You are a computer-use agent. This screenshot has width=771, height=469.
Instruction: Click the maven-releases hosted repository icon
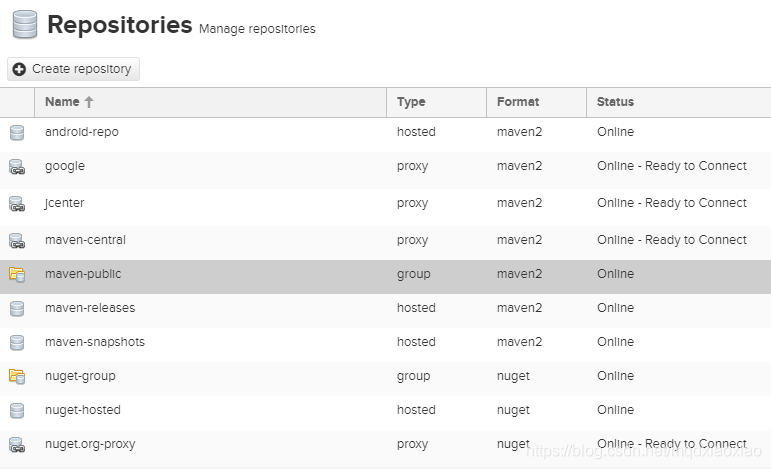point(17,309)
